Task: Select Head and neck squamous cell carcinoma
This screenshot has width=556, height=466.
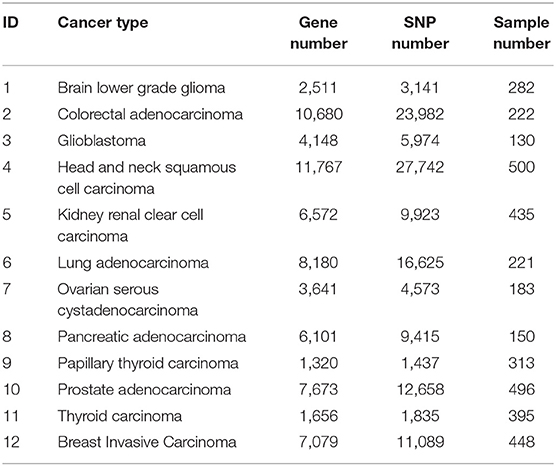Action: click(147, 178)
